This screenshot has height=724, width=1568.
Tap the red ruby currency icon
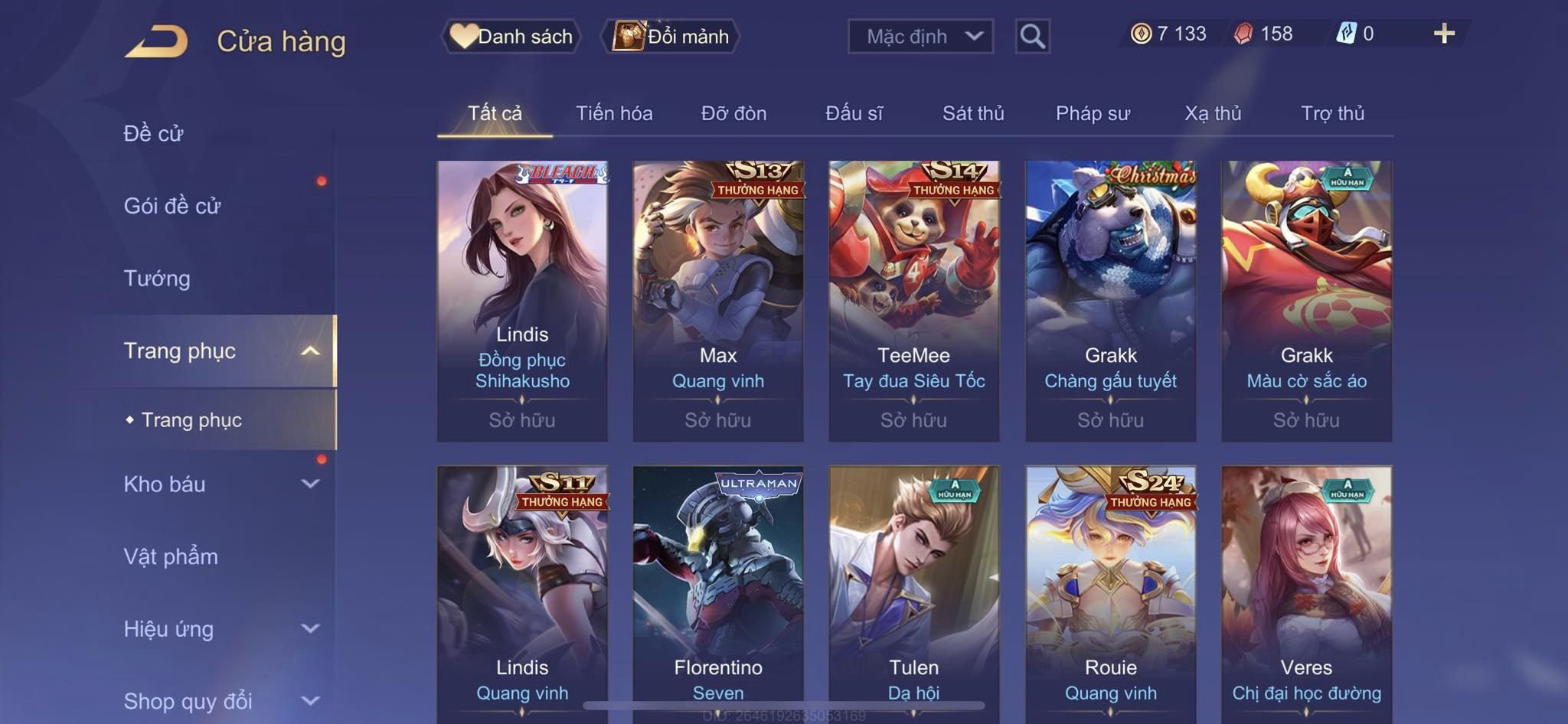1244,34
